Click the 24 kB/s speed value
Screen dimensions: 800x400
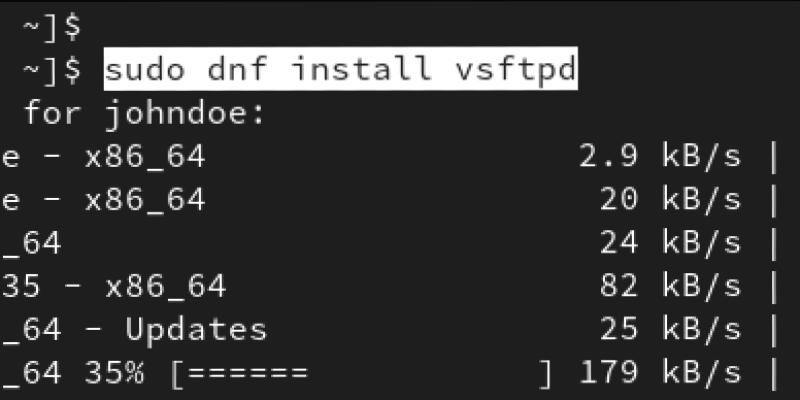coord(670,243)
